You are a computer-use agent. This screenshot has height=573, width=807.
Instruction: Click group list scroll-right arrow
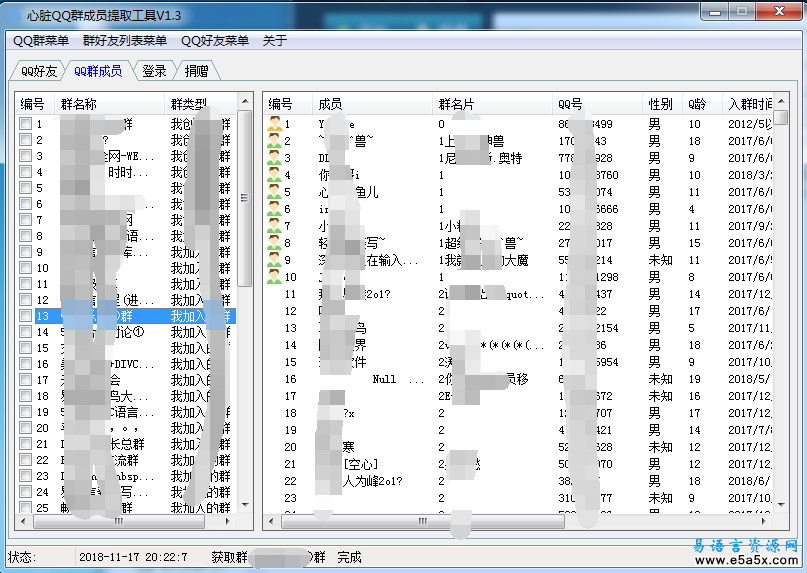coord(228,521)
